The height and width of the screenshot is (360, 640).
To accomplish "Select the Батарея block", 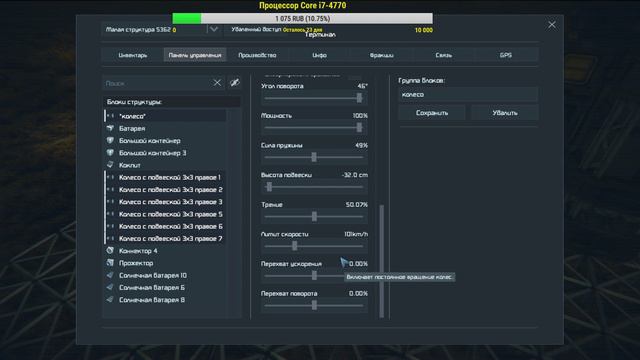I will [x=165, y=128].
